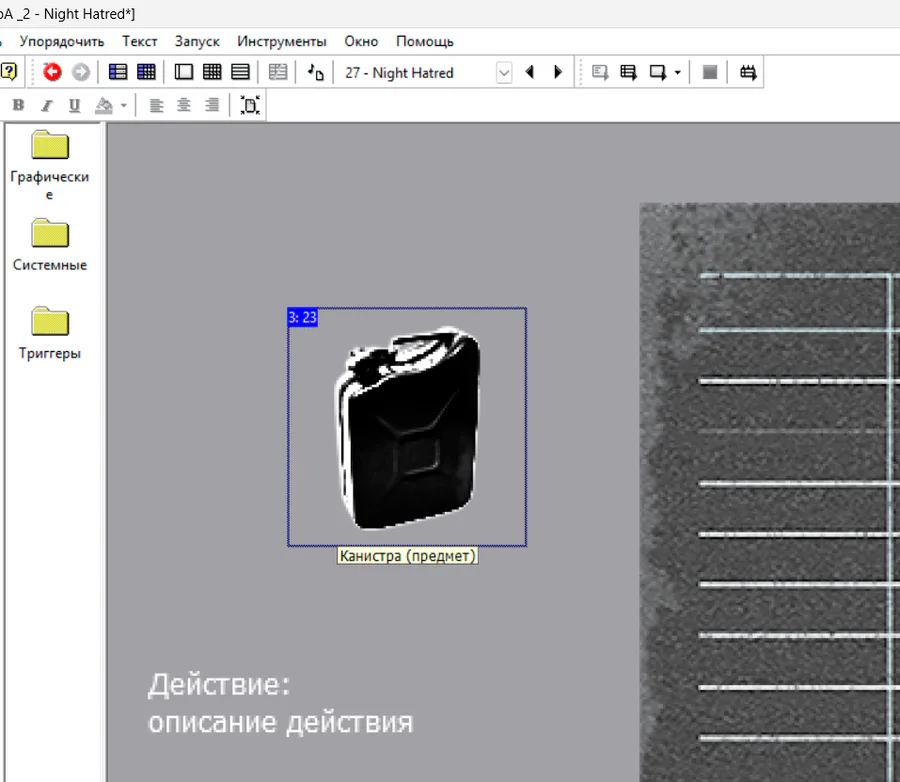The image size is (900, 782).
Task: Open the Триггеры folder
Action: click(x=50, y=334)
